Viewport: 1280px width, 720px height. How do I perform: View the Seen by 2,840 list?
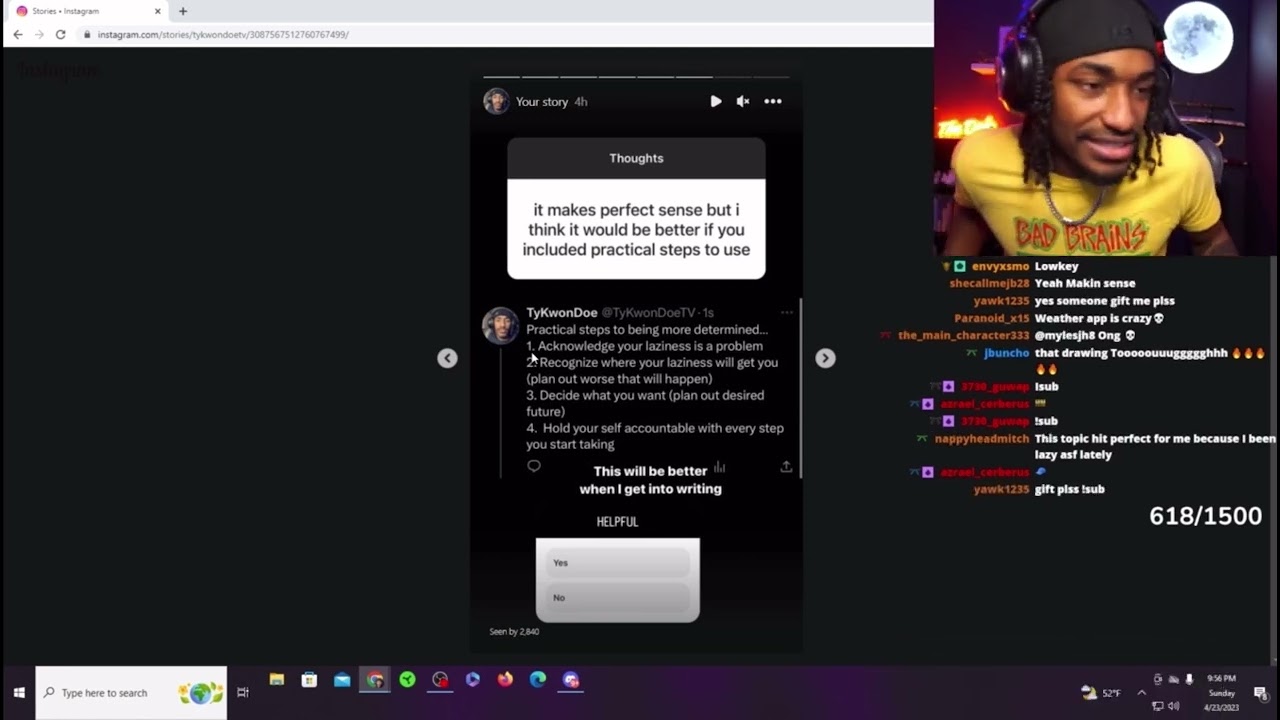(514, 632)
